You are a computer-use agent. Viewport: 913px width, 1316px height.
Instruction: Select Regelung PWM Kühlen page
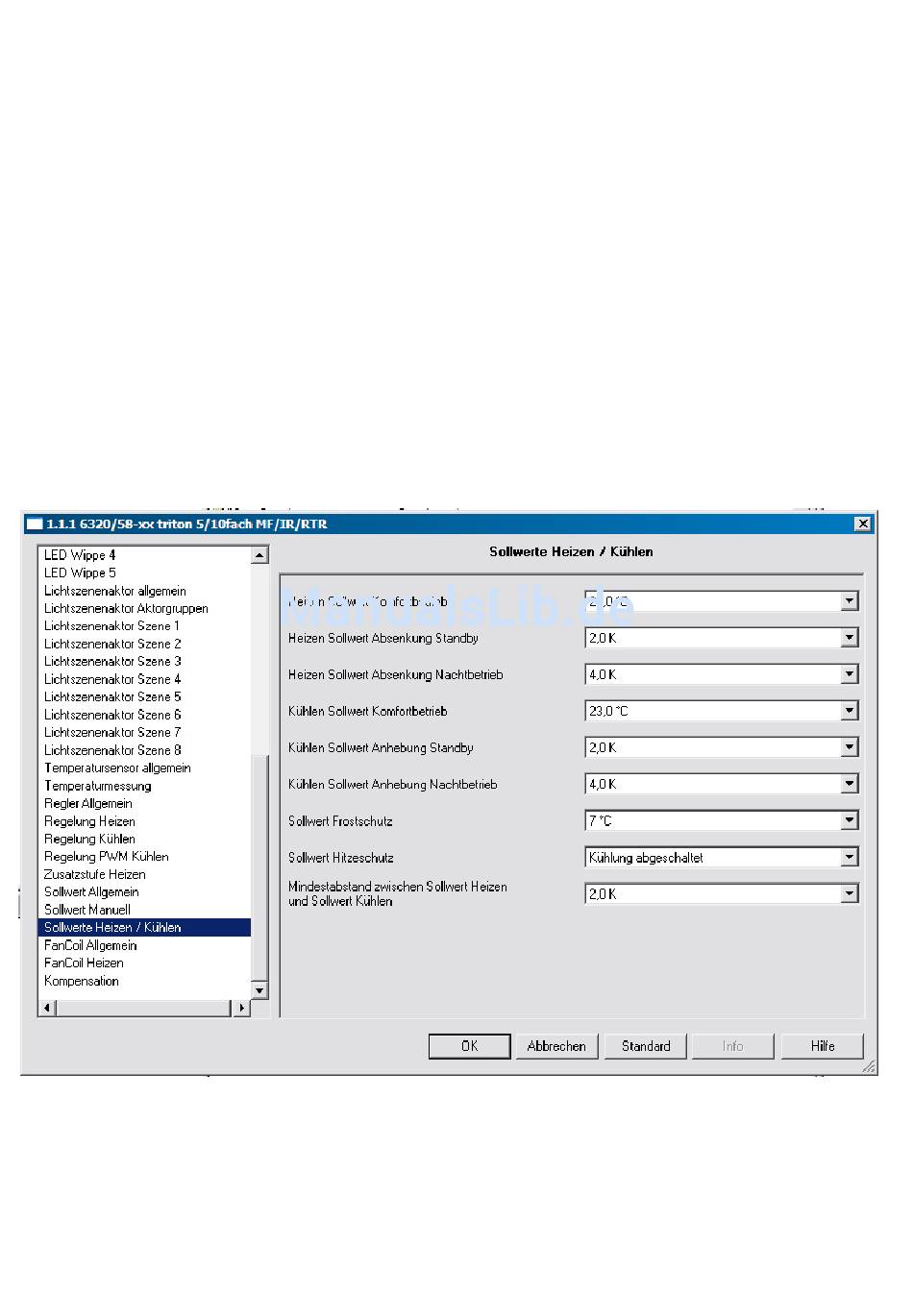tap(106, 856)
